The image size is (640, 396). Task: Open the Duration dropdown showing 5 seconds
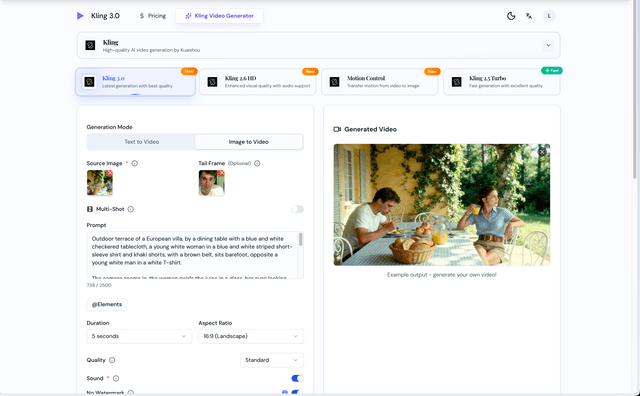tap(139, 336)
